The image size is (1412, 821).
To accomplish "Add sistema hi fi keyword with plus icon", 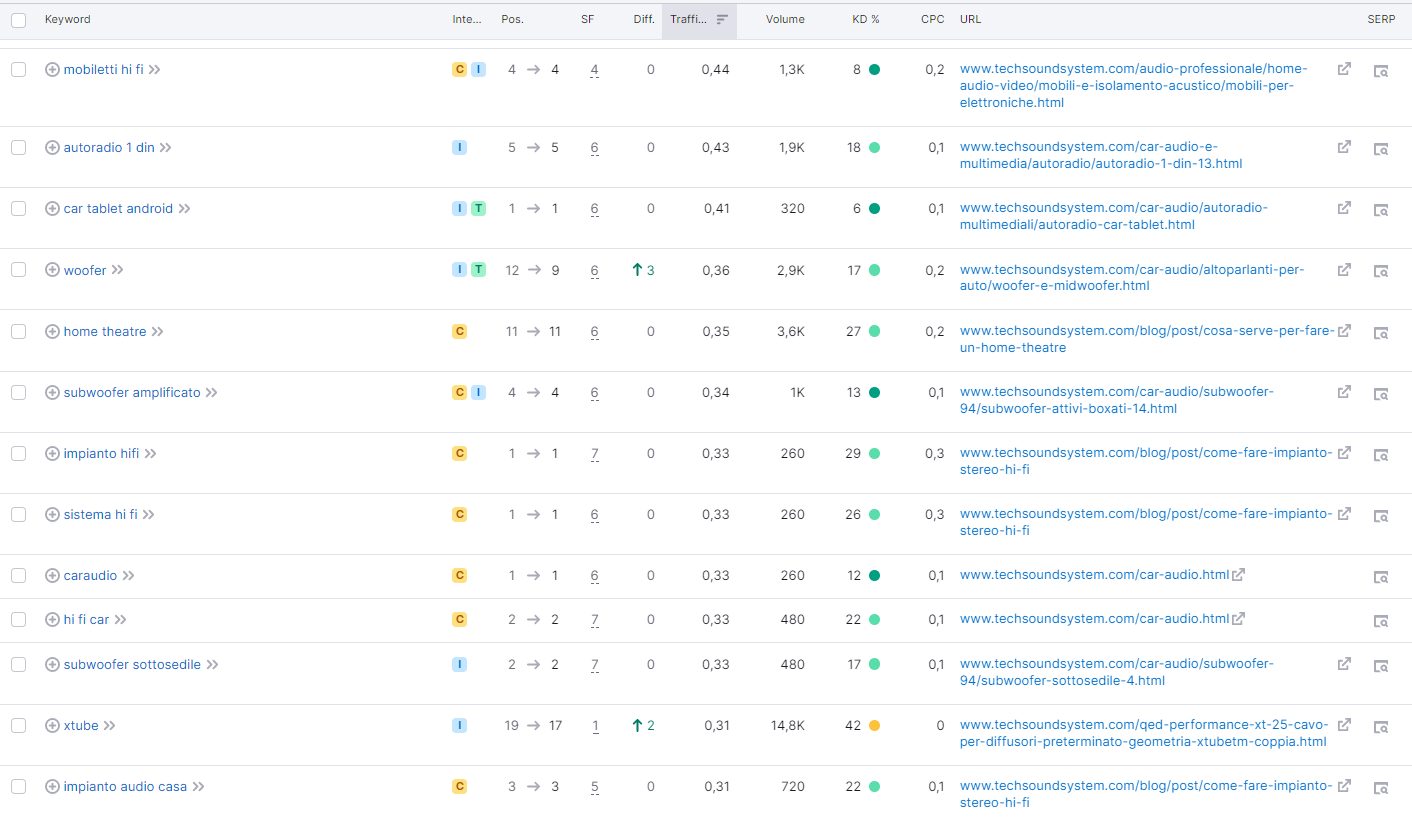I will coord(52,514).
